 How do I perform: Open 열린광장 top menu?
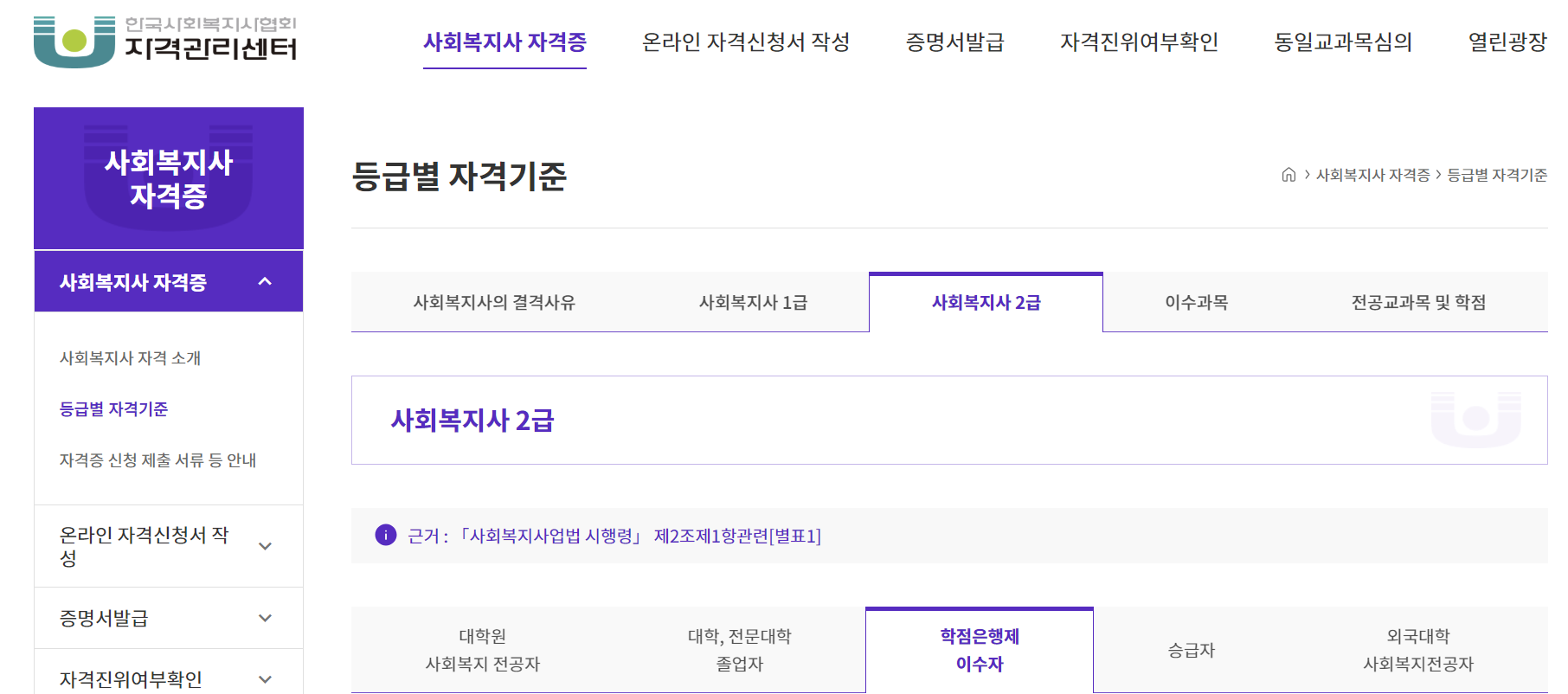1507,42
